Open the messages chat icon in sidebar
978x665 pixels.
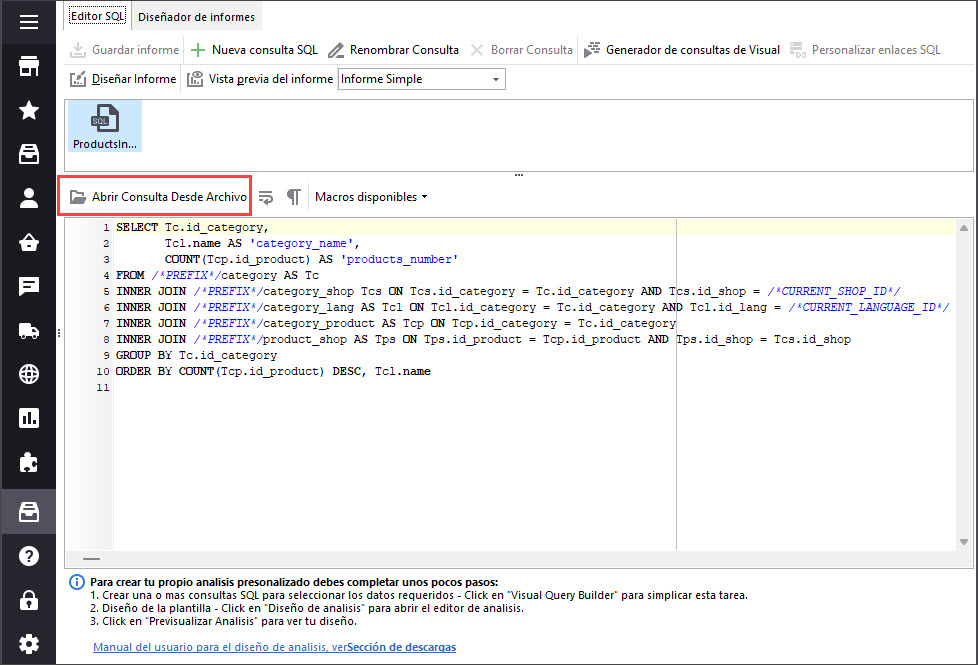[29, 286]
